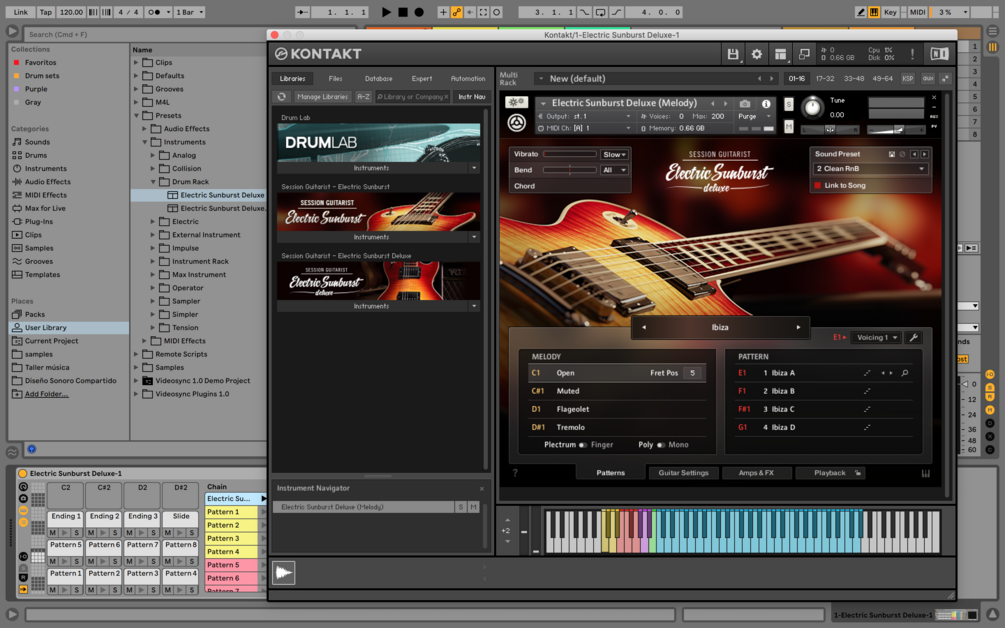Click the NI circular logo in instrument header

(x=517, y=122)
